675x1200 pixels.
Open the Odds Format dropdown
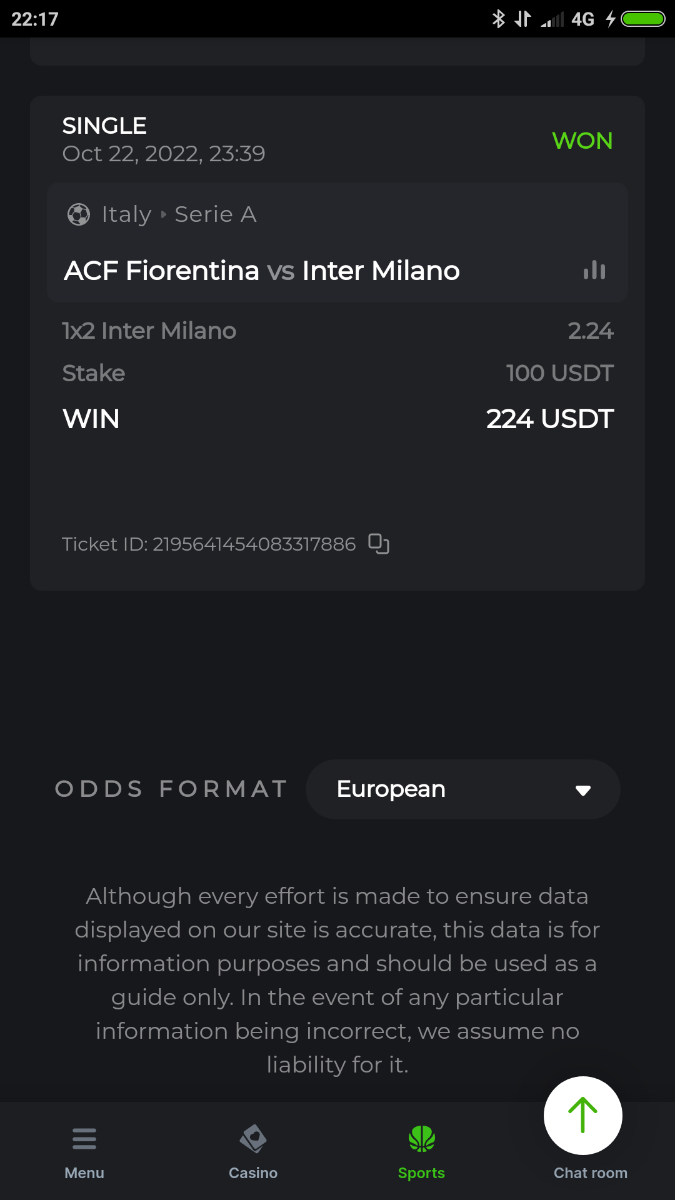pos(462,790)
